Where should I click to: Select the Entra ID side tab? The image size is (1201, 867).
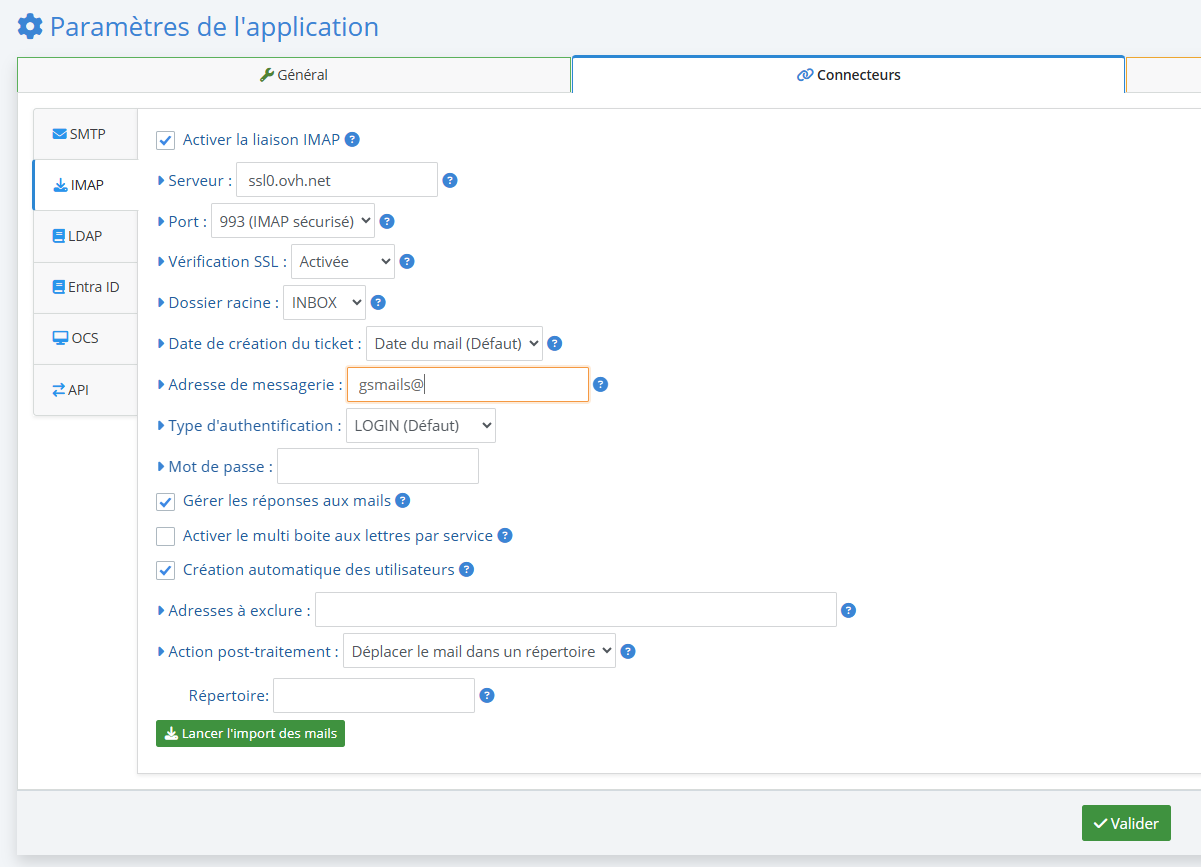85,287
